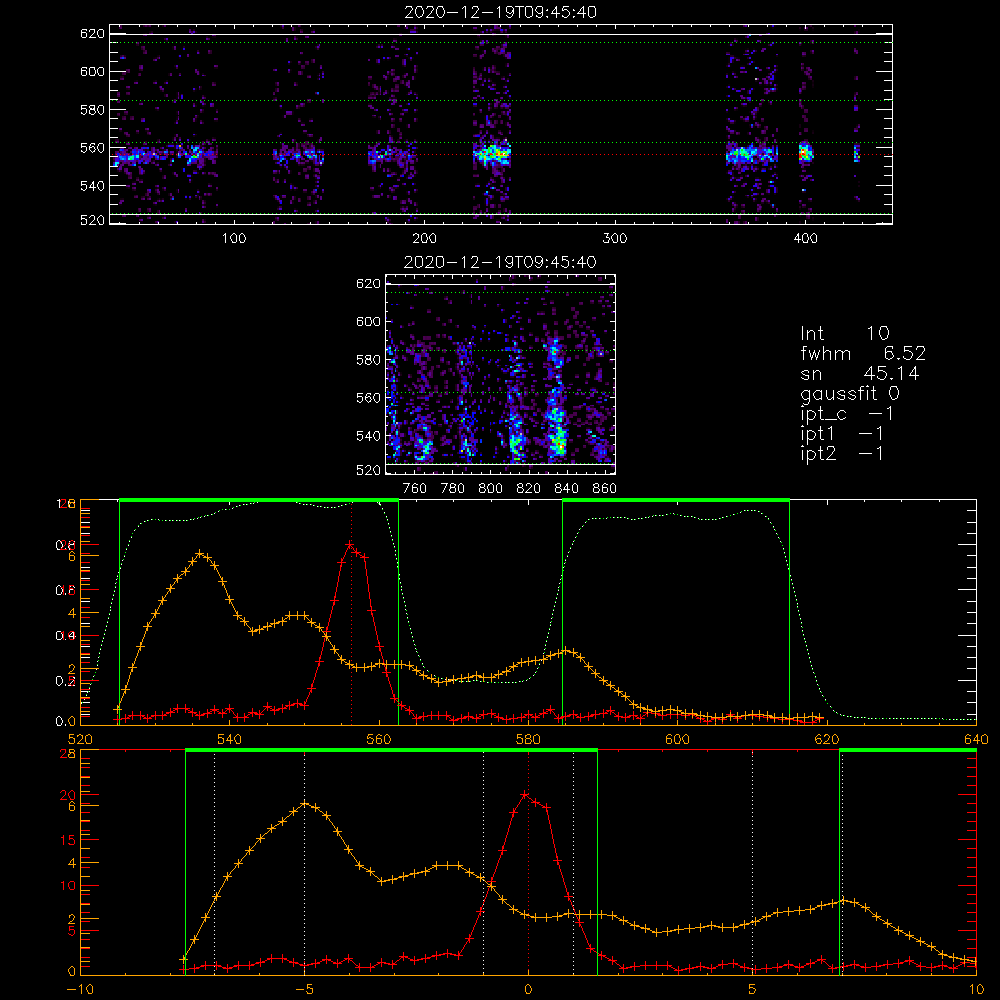The height and width of the screenshot is (1000, 1000).
Task: Select the 'Int 10' readout
Action: point(845,333)
